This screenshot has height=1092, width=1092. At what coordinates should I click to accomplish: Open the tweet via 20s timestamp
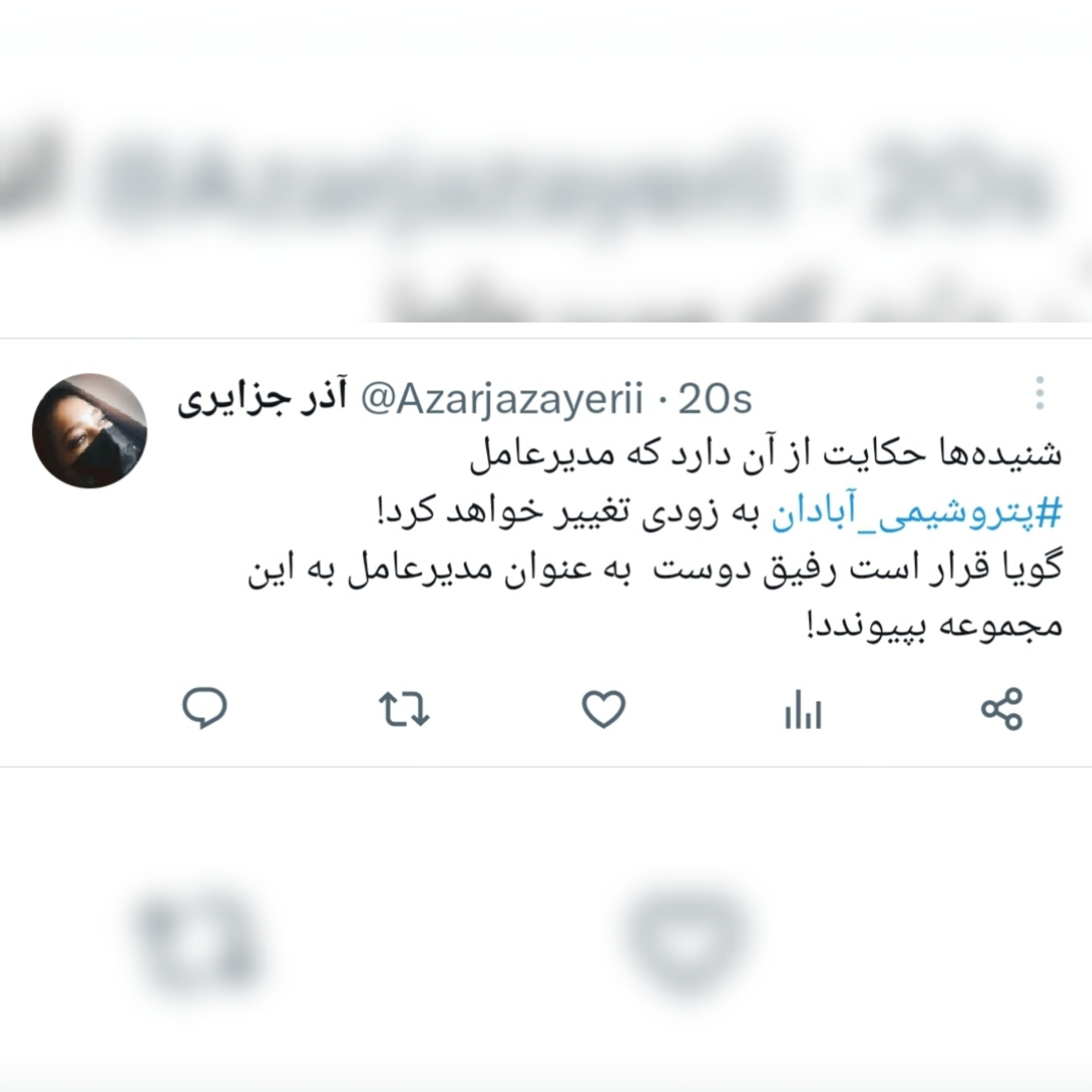[x=715, y=400]
